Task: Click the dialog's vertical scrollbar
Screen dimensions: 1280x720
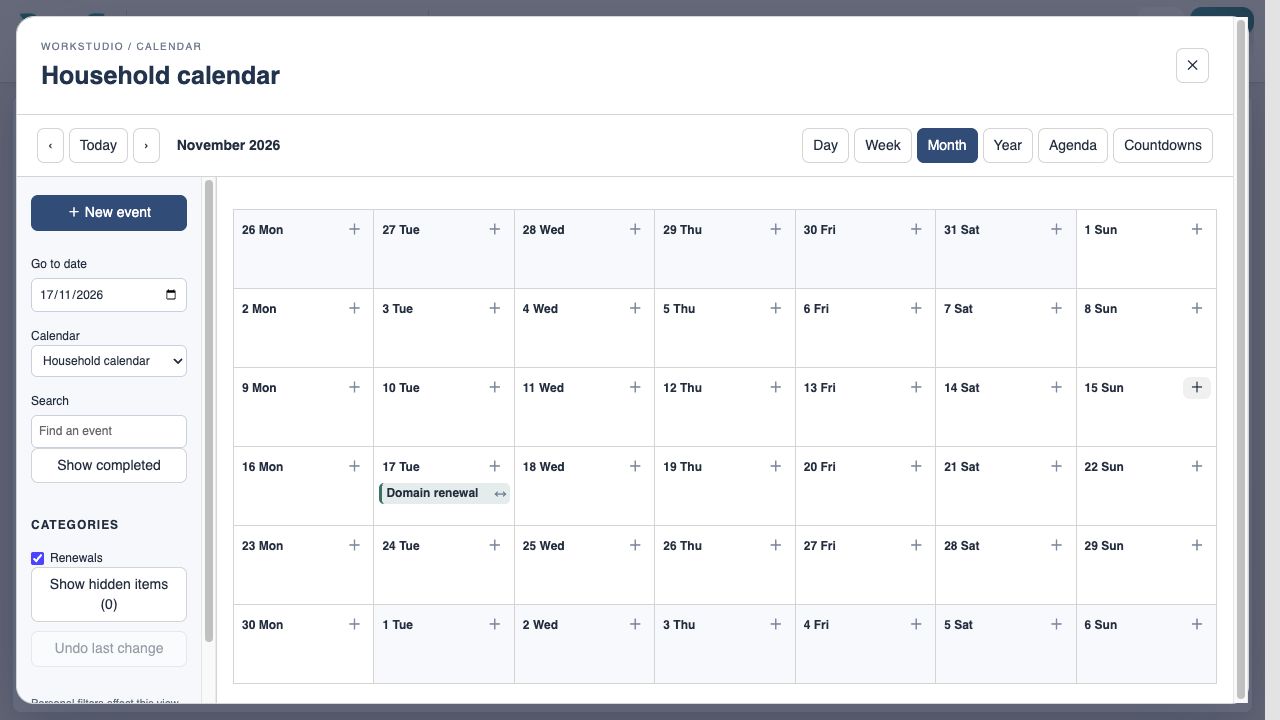Action: click(x=1241, y=359)
